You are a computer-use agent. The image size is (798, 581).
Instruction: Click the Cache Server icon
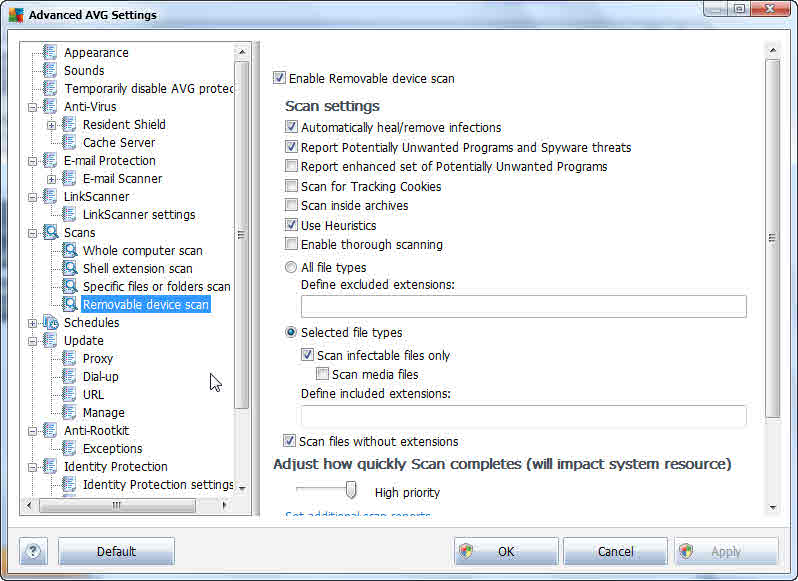tap(69, 142)
